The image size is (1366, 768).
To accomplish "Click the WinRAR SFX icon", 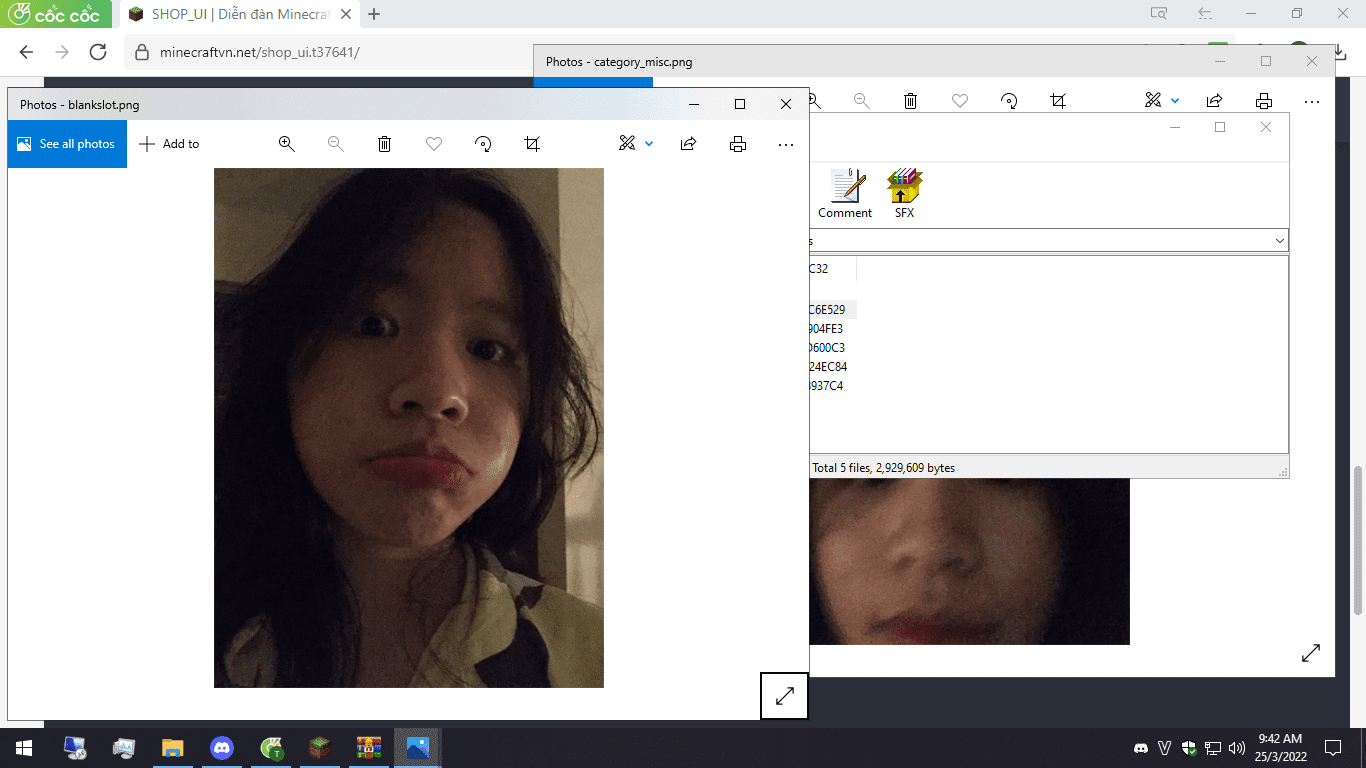I will 904,193.
